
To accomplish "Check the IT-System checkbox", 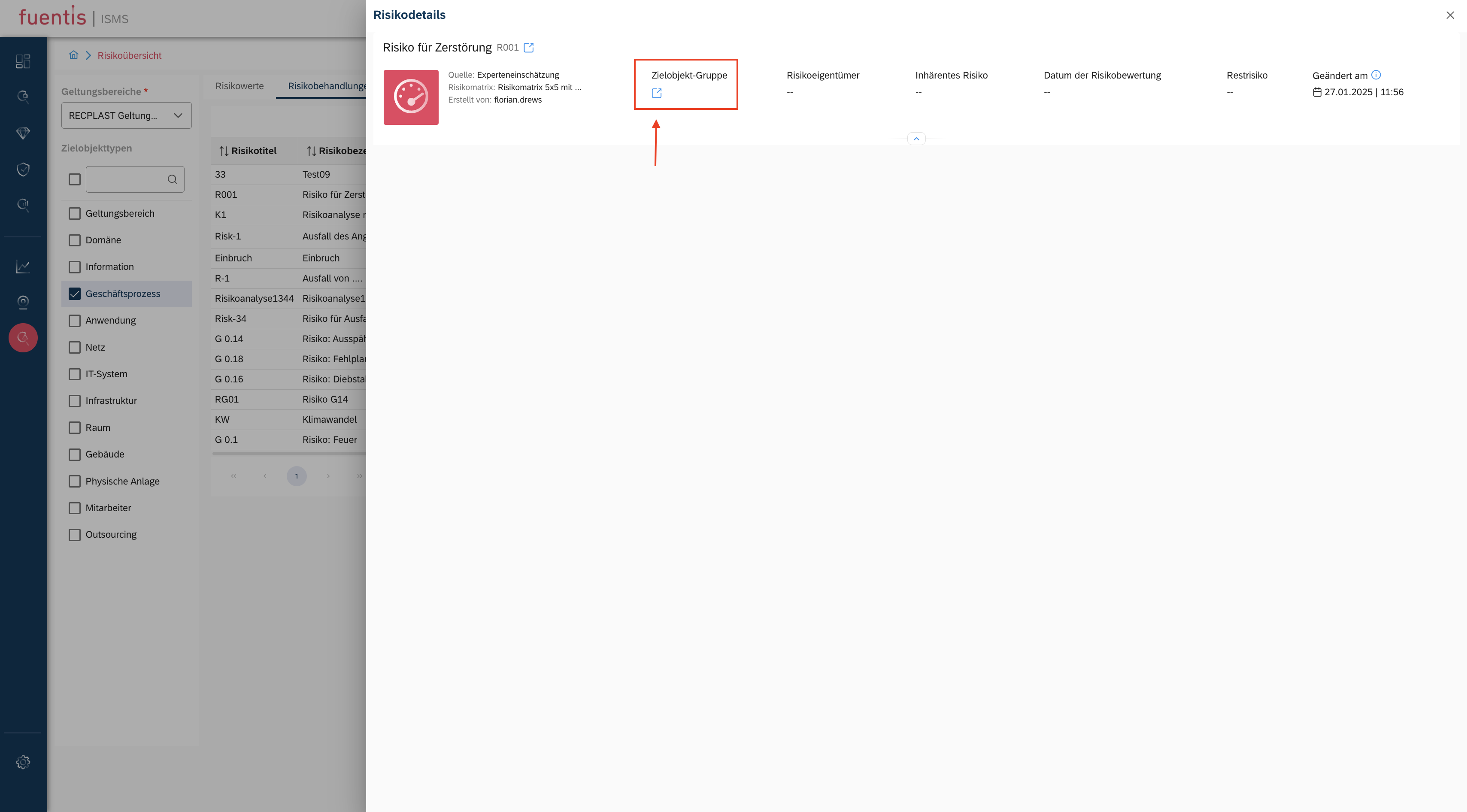I will pos(75,374).
